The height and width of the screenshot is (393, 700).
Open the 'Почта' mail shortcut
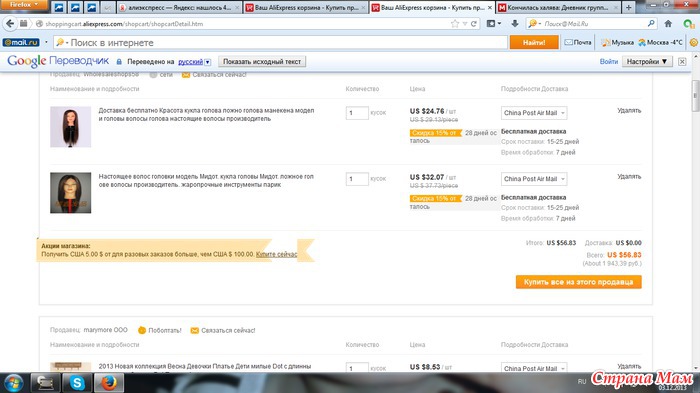coord(578,42)
